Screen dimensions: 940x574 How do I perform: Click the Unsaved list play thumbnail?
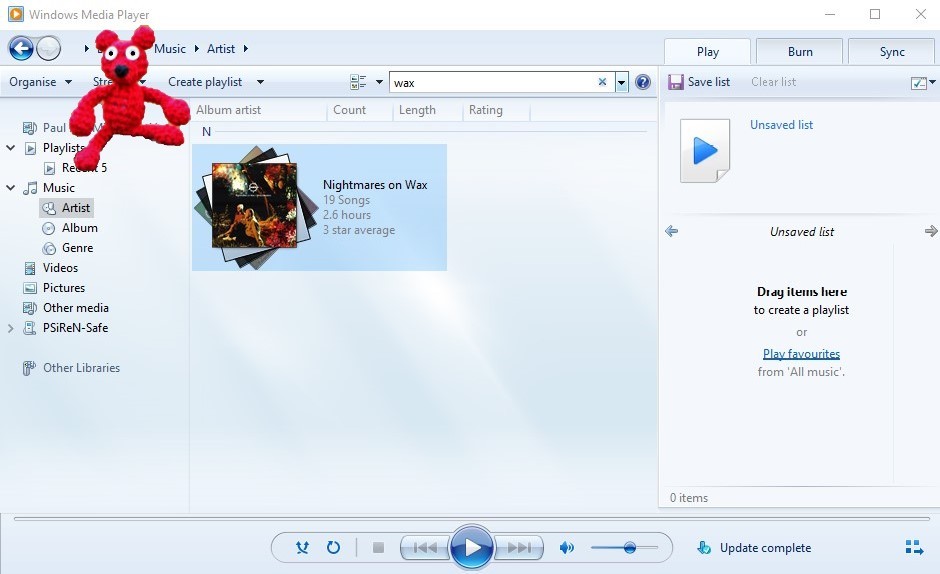705,151
